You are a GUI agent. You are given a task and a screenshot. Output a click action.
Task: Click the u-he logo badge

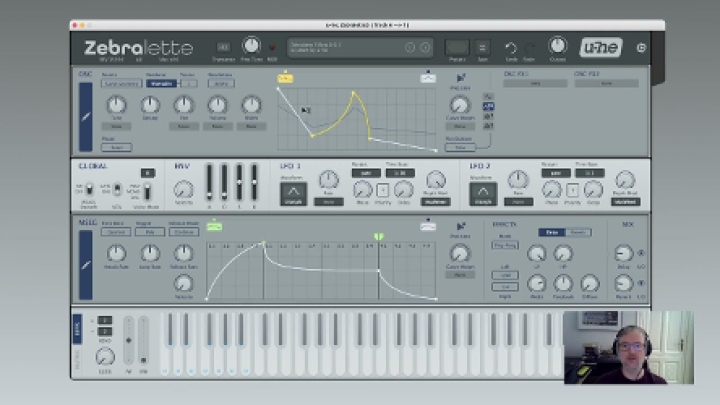click(x=601, y=47)
